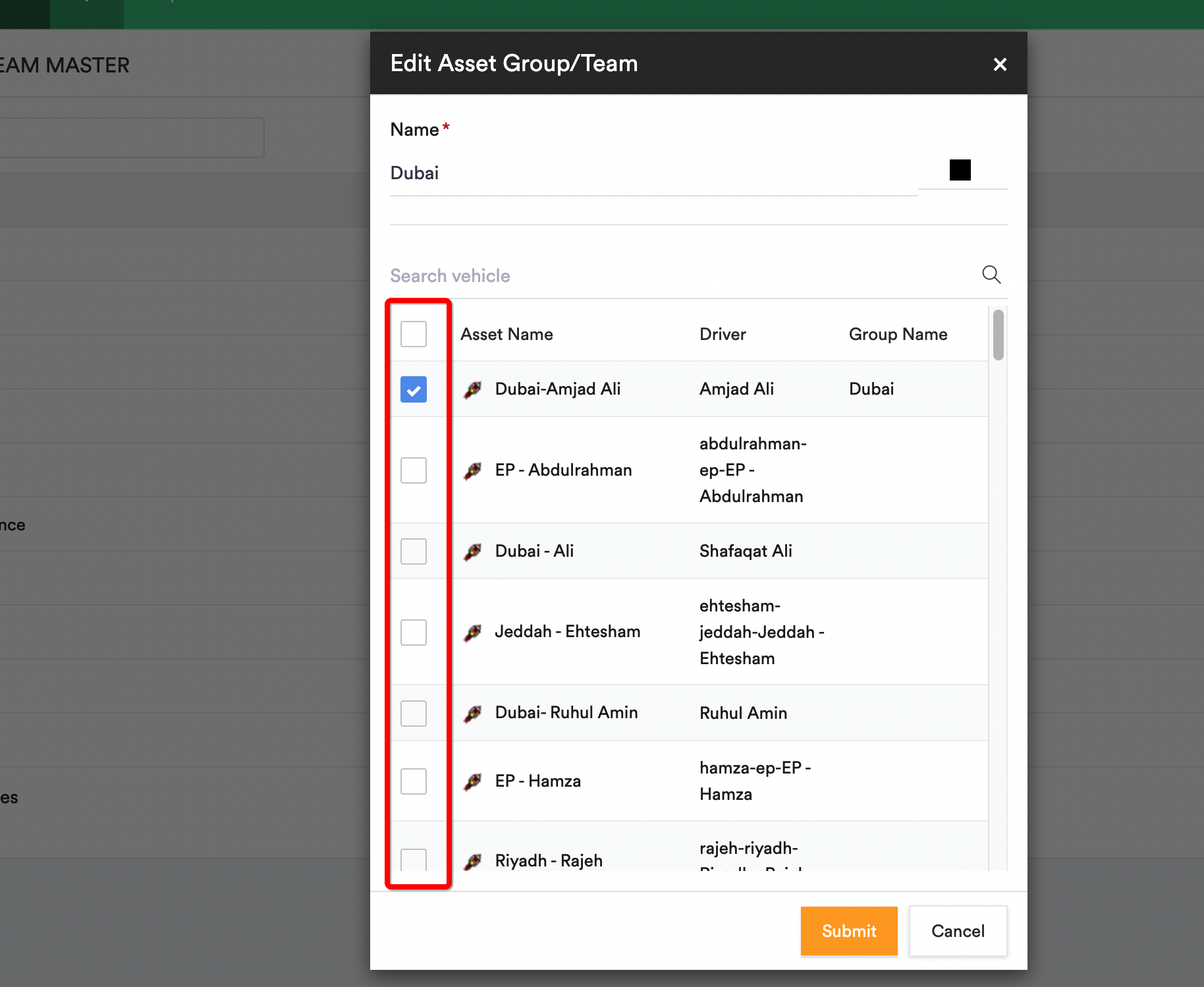Select the EP - Abdulrahman asset name
Viewport: 1204px width, 987px height.
pyautogui.click(x=563, y=470)
